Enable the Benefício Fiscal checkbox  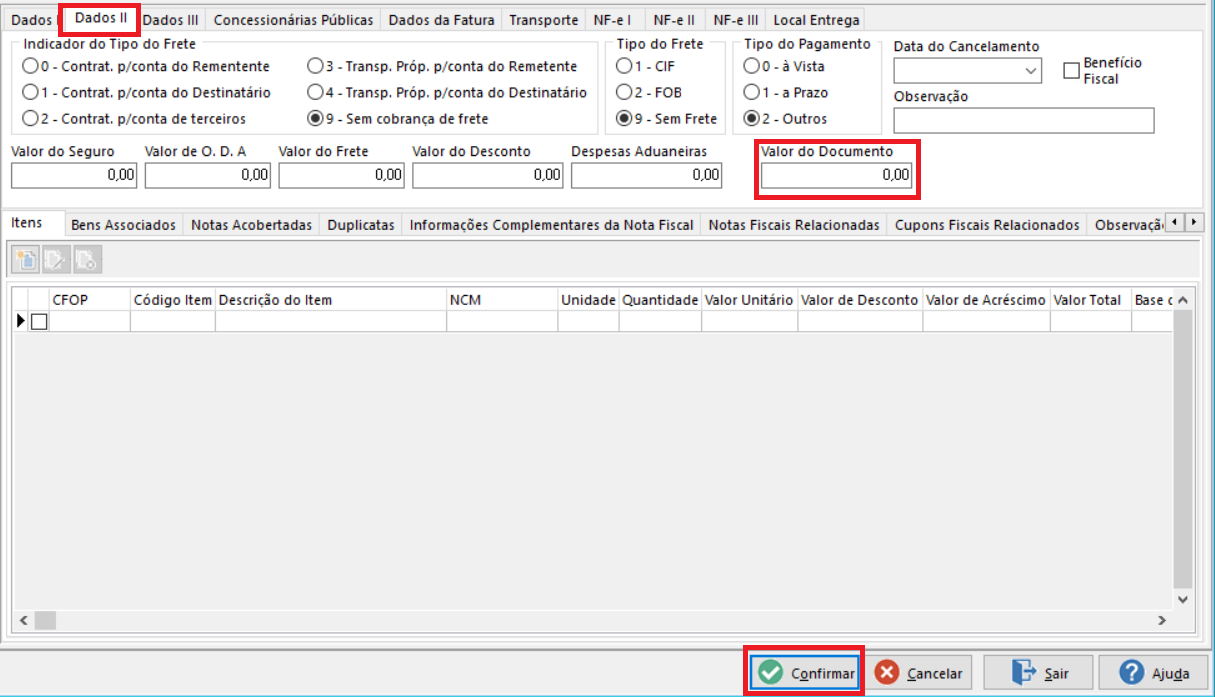[x=1072, y=70]
